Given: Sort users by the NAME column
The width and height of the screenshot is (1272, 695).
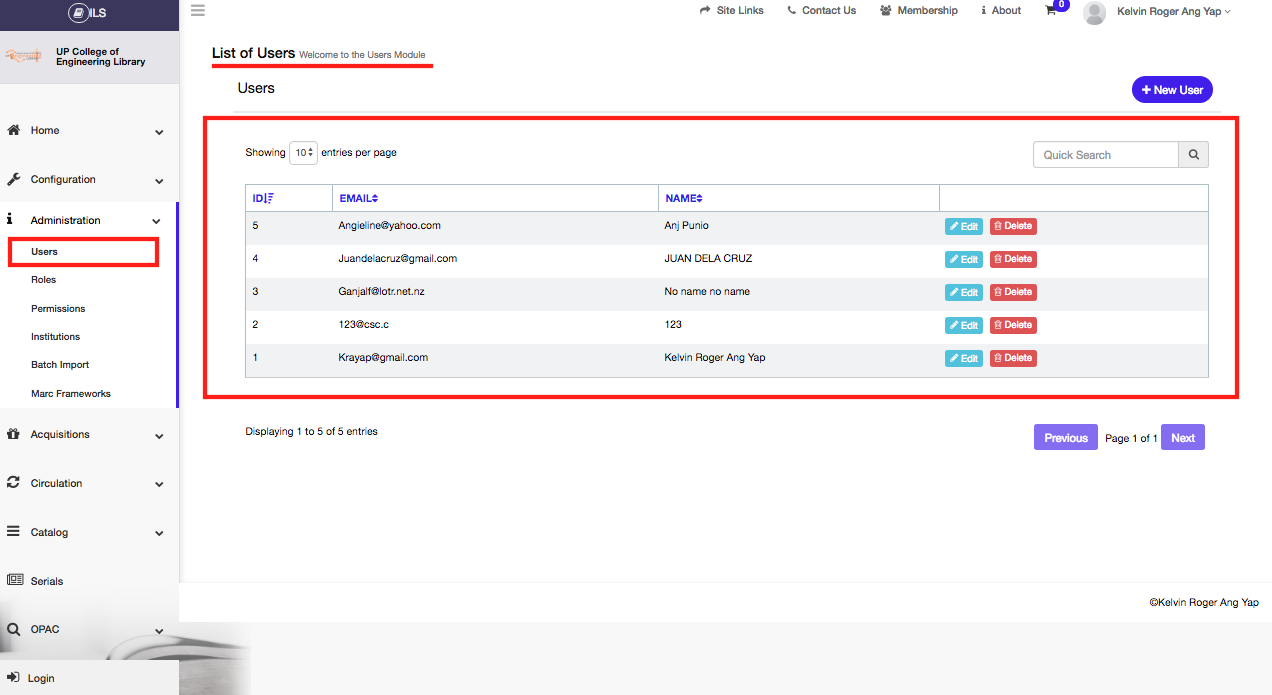Looking at the screenshot, I should 684,198.
